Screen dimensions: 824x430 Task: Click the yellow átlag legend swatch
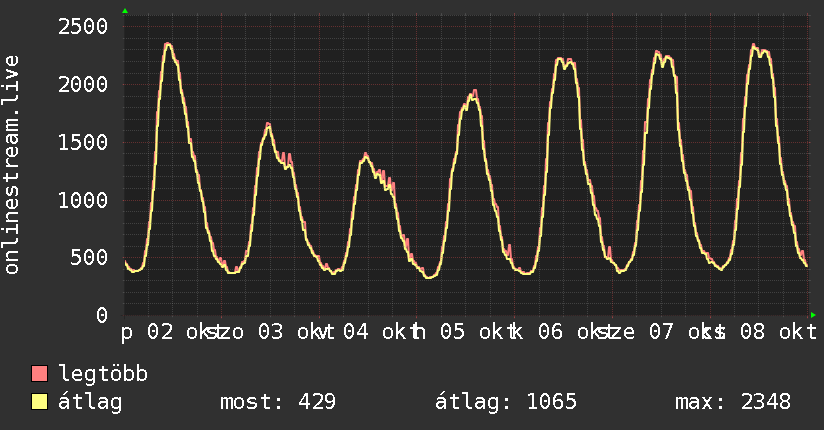(39, 402)
